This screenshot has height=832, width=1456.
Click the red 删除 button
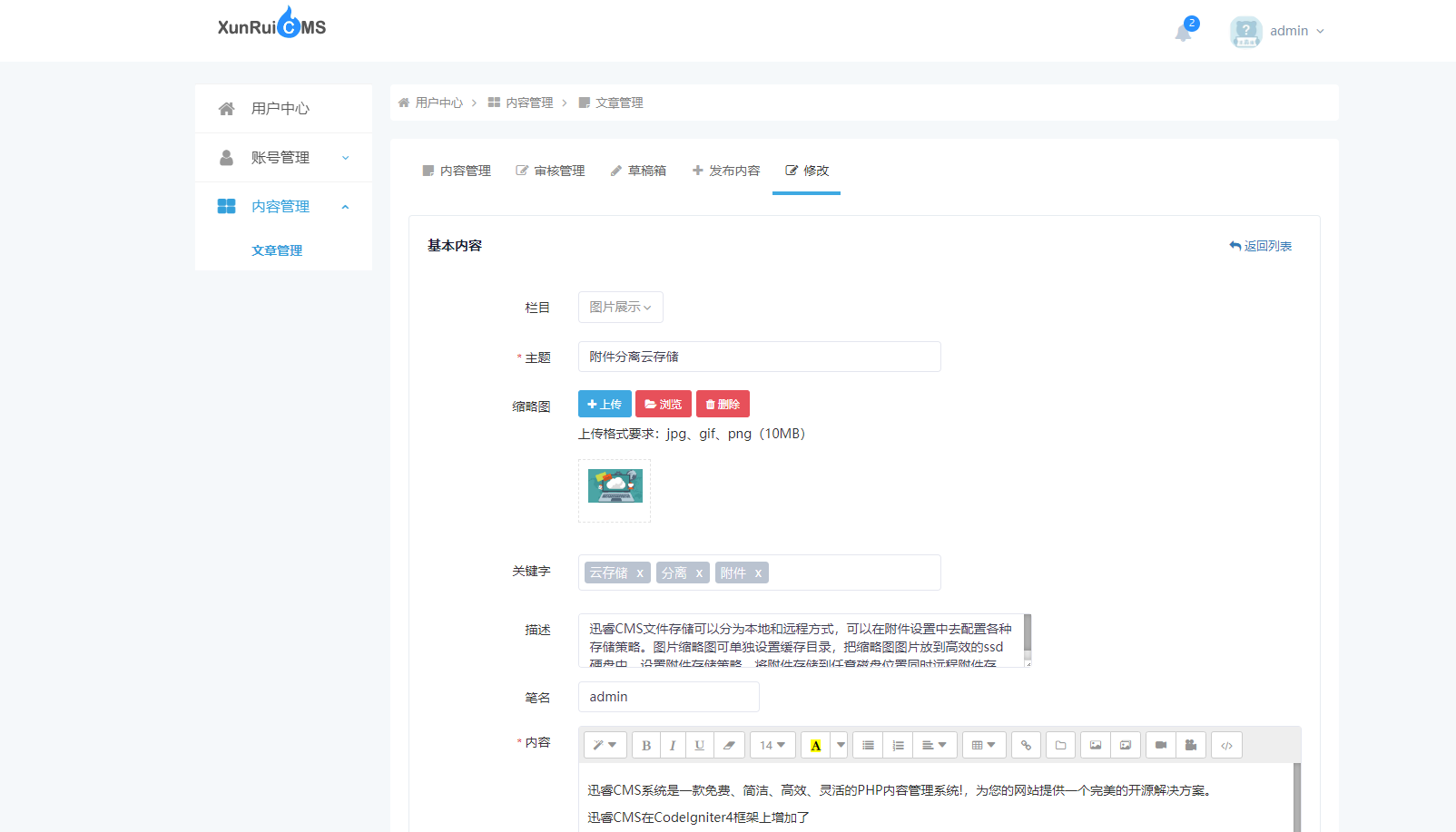pos(723,404)
